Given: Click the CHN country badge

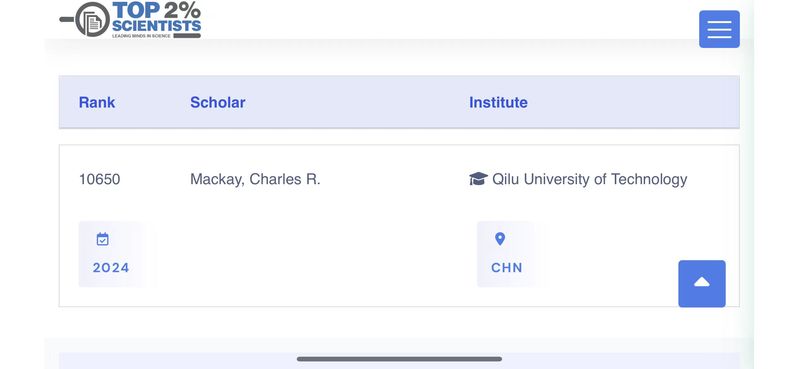Looking at the screenshot, I should pos(507,254).
